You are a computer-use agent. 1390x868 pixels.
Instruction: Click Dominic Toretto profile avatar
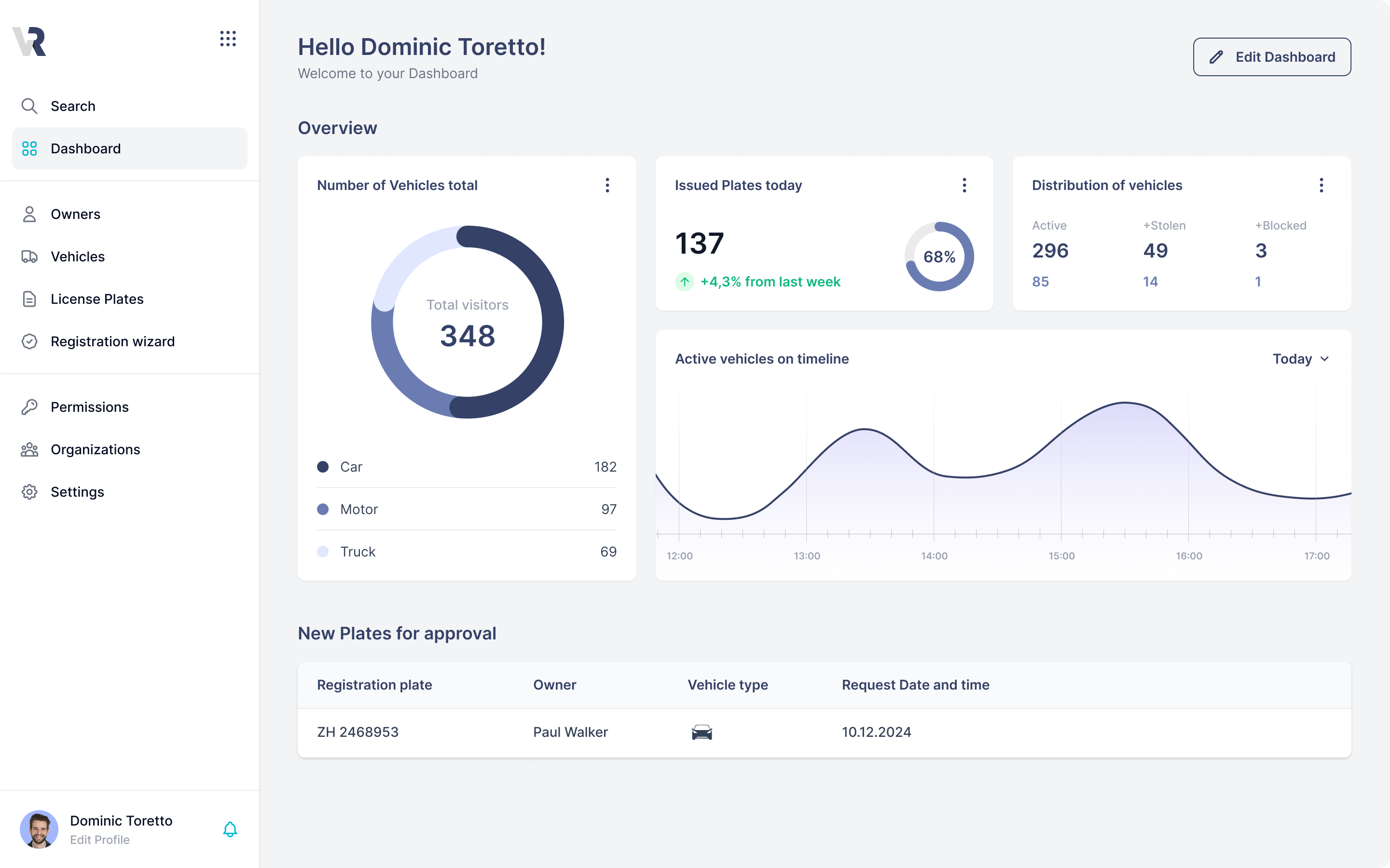point(39,829)
